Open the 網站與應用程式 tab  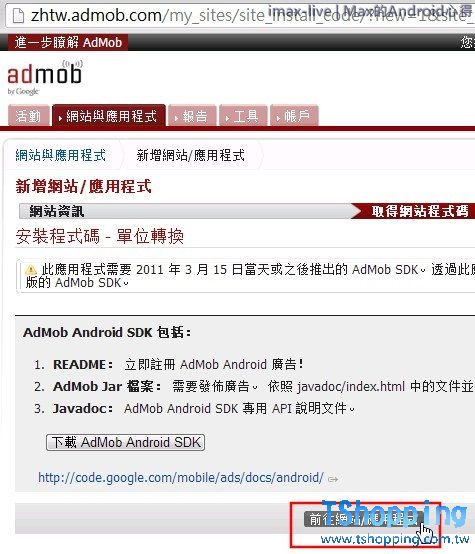109,116
